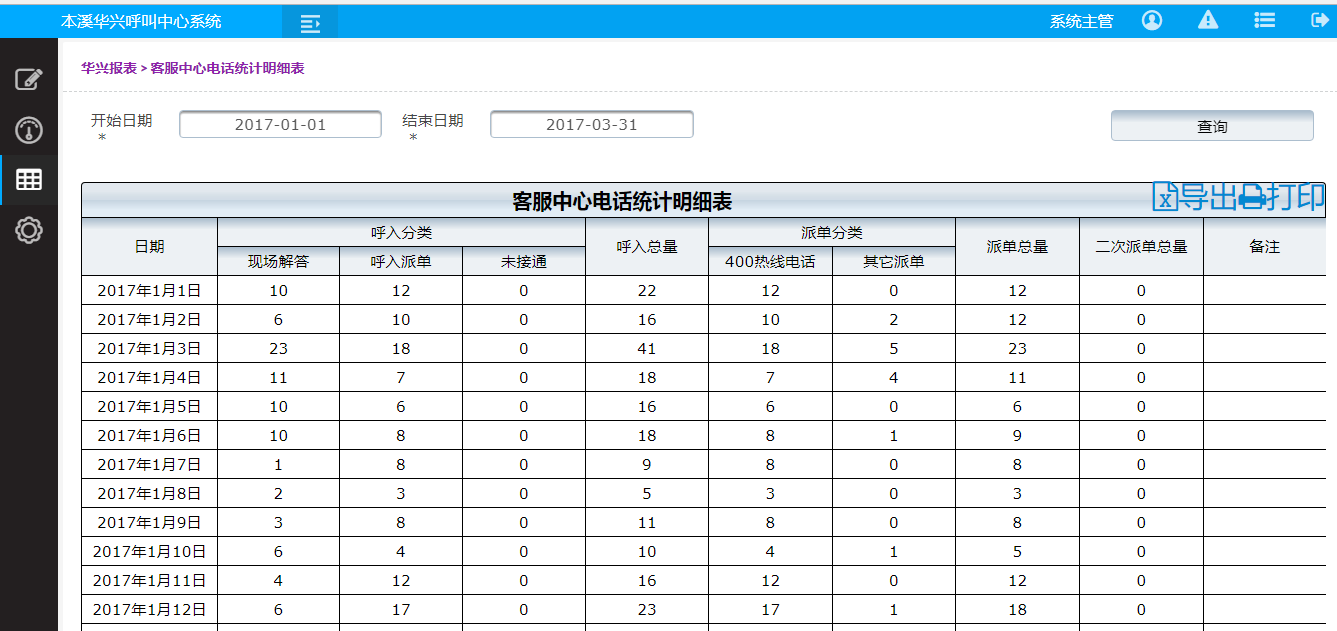Viewport: 1337px width, 631px height.
Task: Open the list icon in the top bar
Action: coord(1264,19)
